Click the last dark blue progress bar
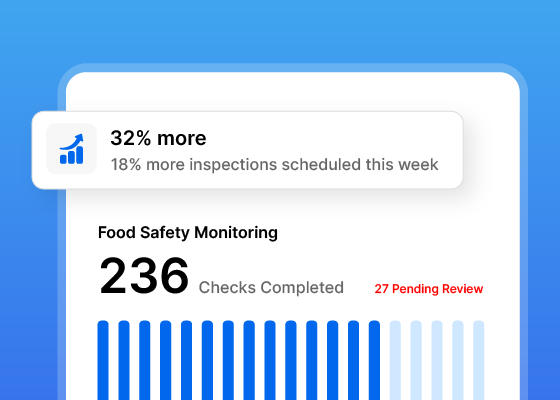Viewport: 560px width, 400px height. coord(374,360)
